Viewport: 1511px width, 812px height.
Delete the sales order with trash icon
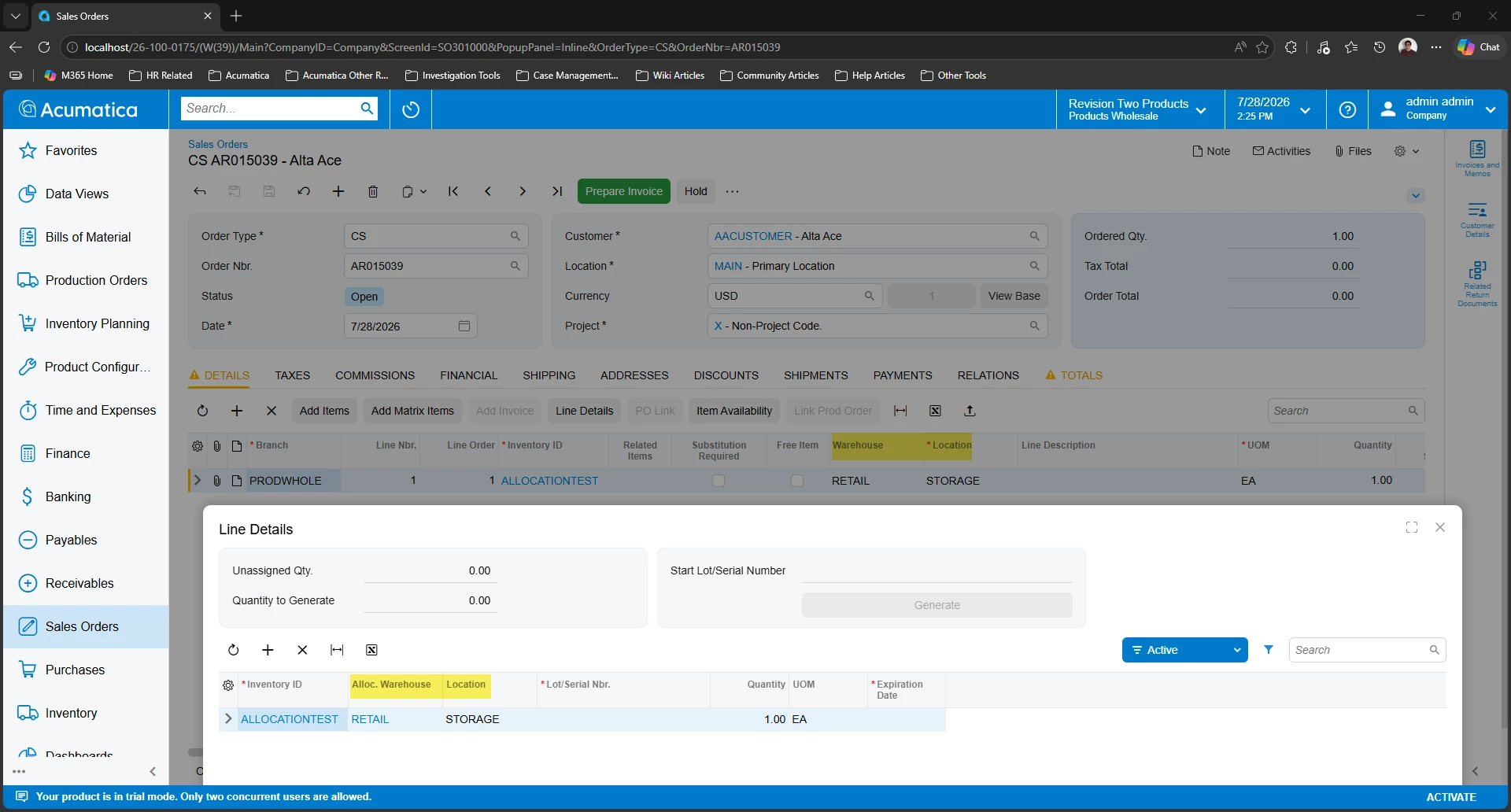tap(373, 191)
